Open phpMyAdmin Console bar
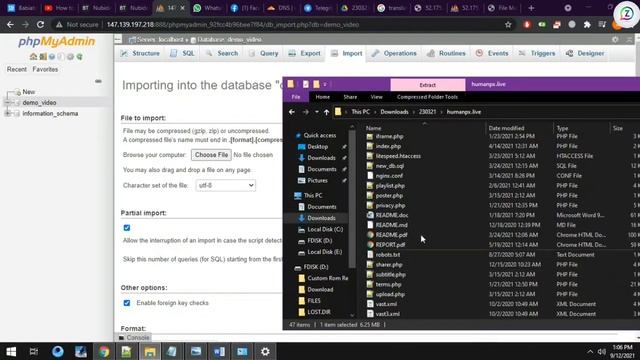The image size is (640, 360). 134,338
